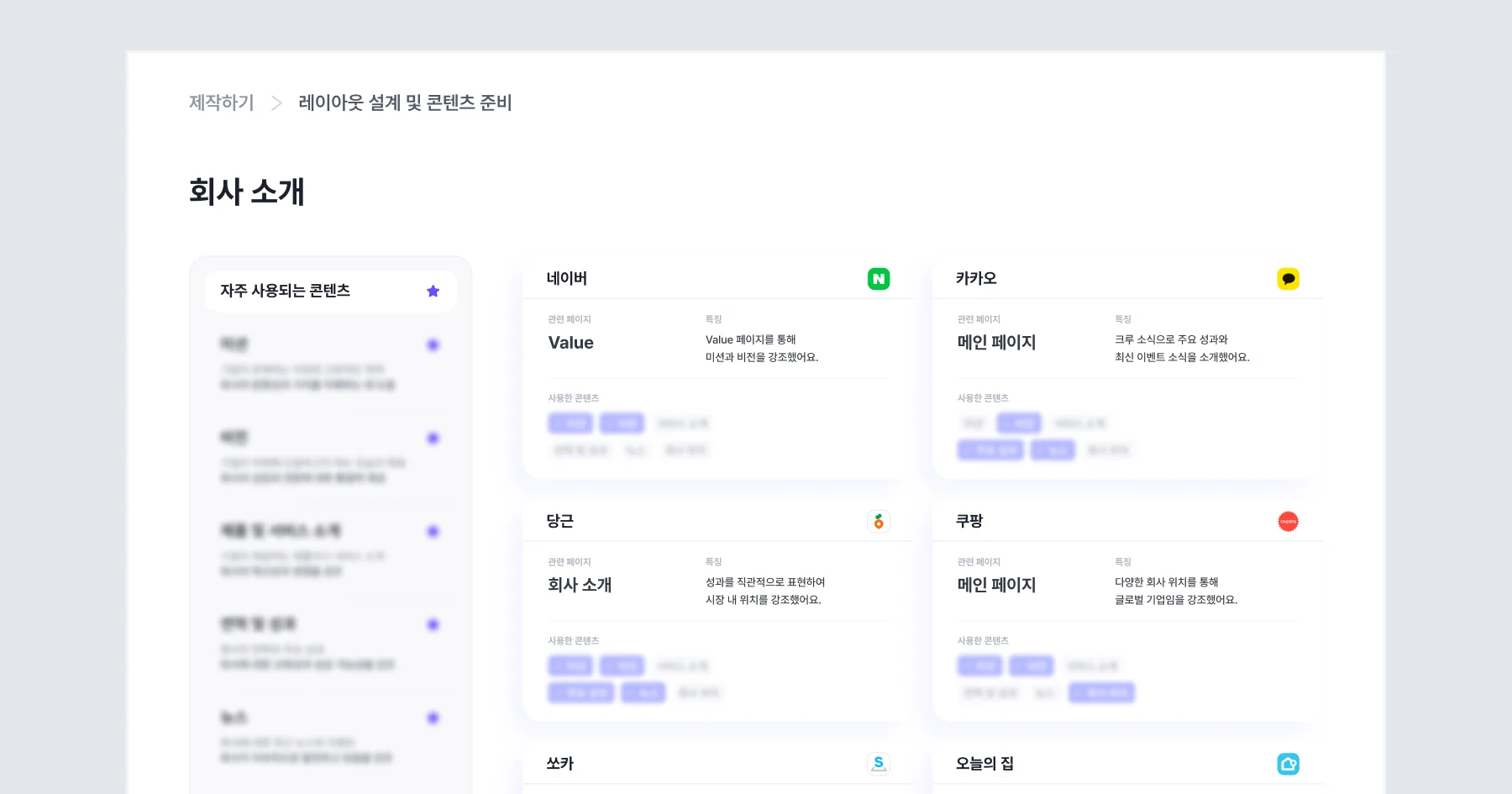
Task: Click 메인 페이지 on the 카카오 card
Action: pyautogui.click(x=997, y=342)
